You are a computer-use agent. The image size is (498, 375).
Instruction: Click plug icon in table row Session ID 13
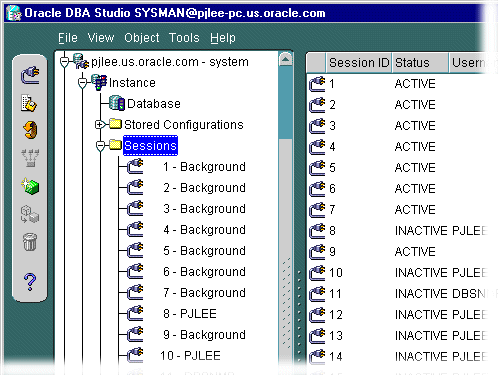click(x=317, y=336)
